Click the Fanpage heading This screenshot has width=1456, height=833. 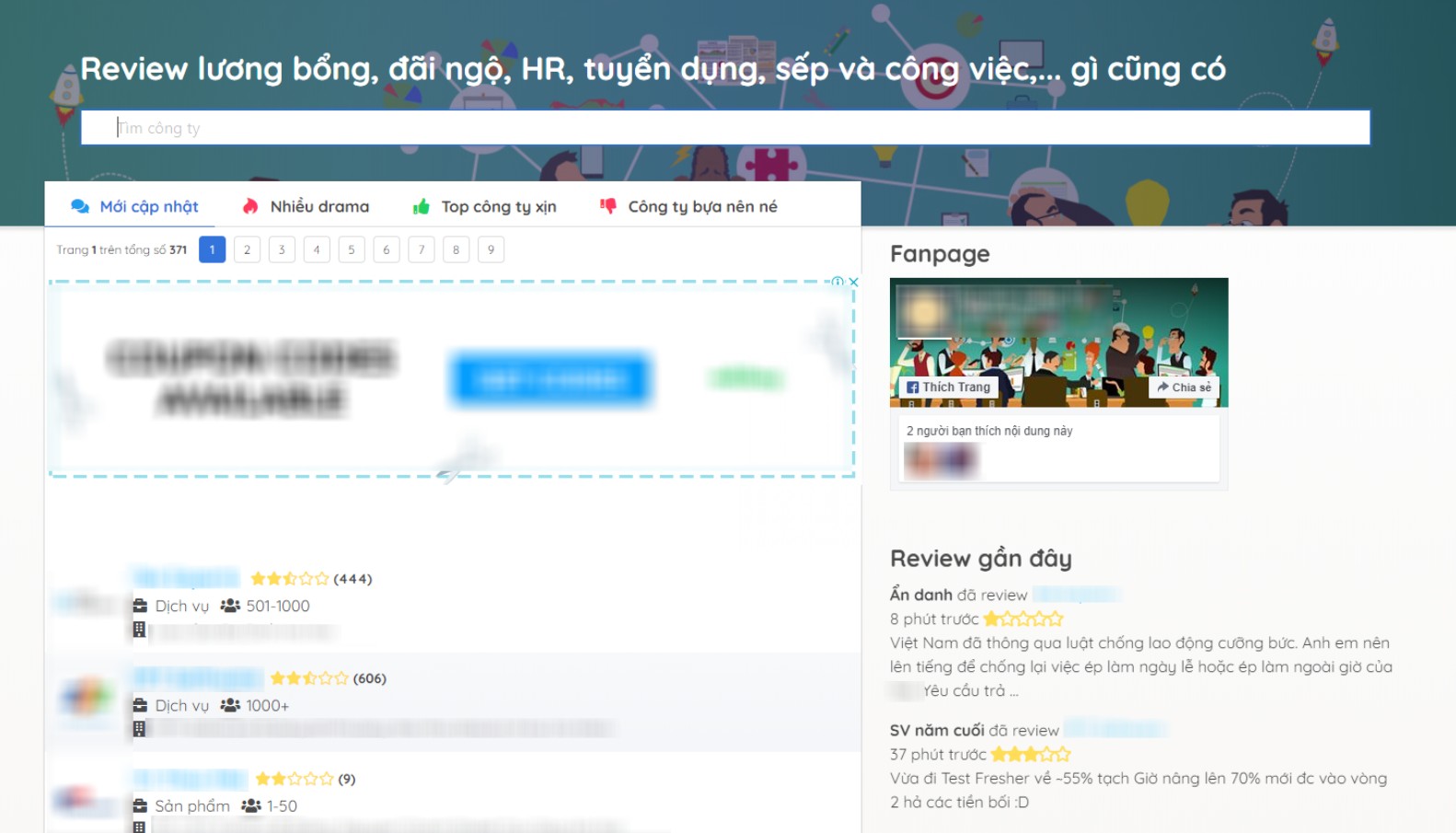(x=940, y=253)
